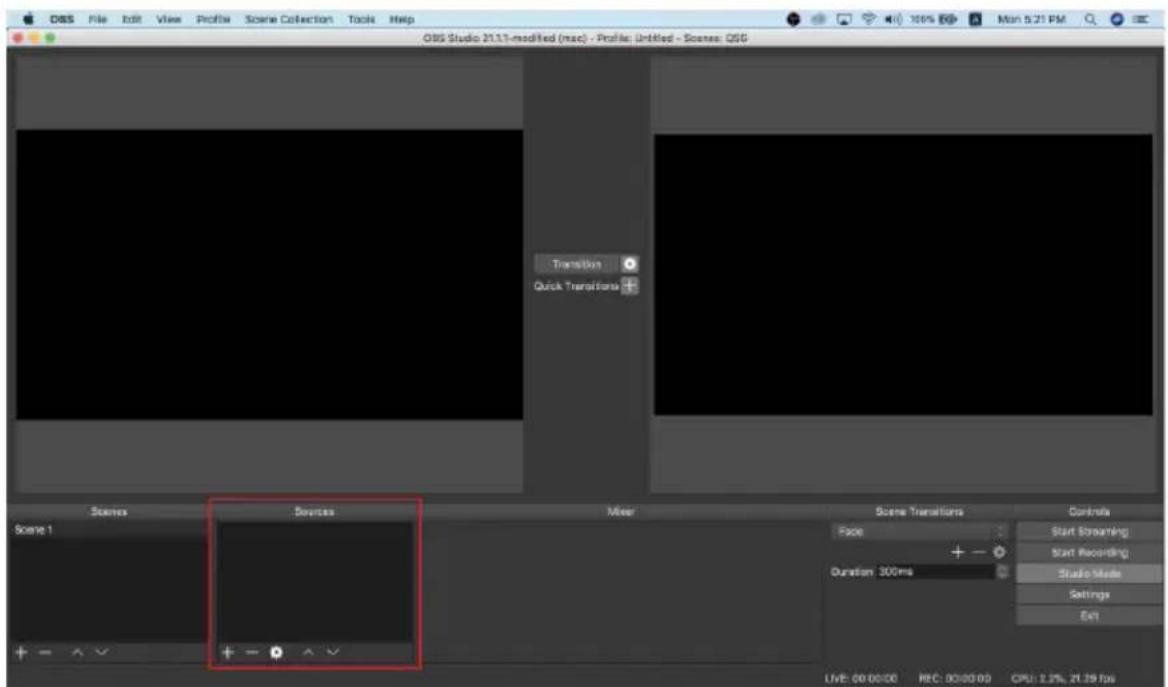The image size is (1168, 687).
Task: Open the OBS application menu
Action: [62, 19]
